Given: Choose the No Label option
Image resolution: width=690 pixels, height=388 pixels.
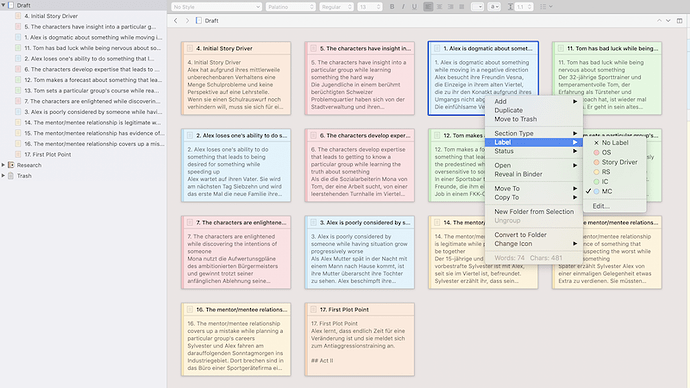Looking at the screenshot, I should (614, 143).
